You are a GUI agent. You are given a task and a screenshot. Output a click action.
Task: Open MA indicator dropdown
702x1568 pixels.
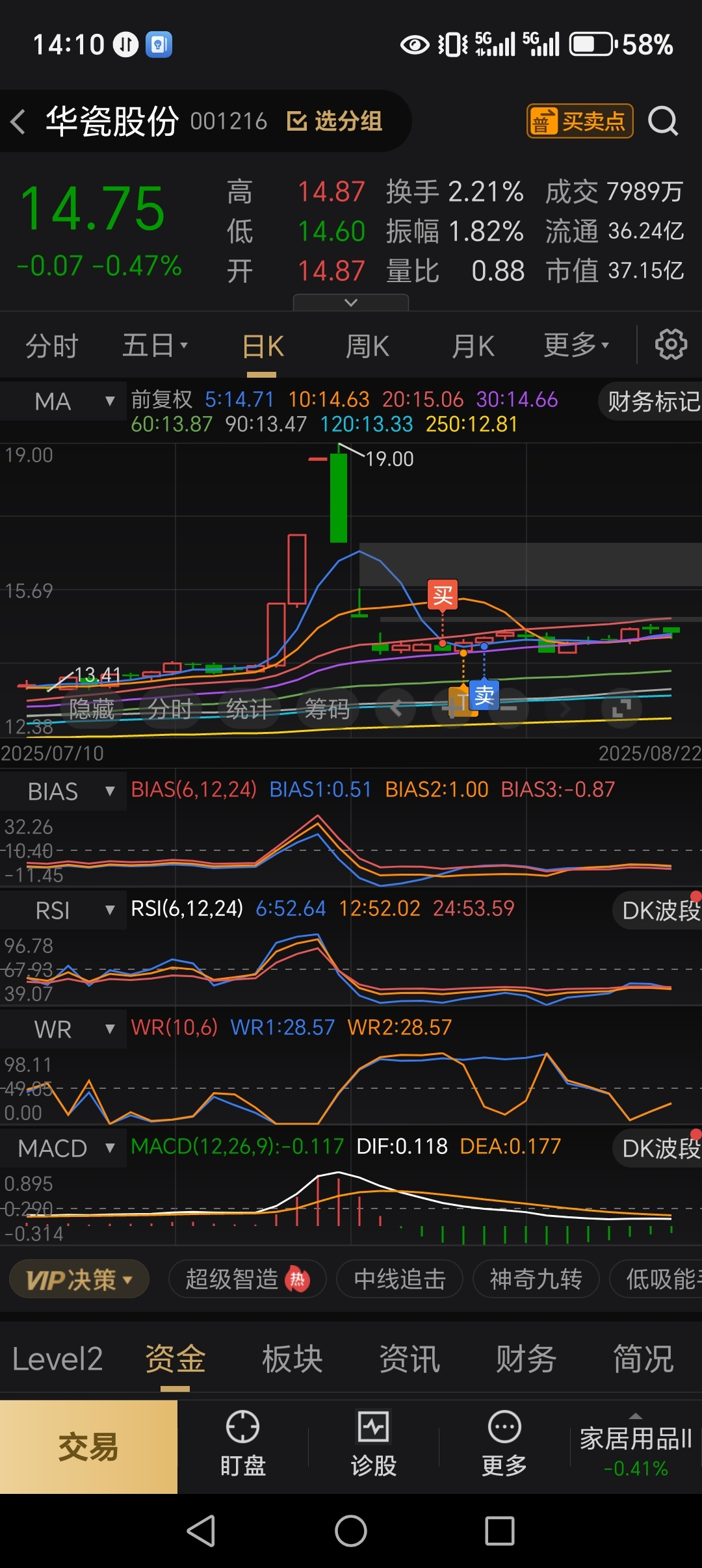[x=64, y=401]
